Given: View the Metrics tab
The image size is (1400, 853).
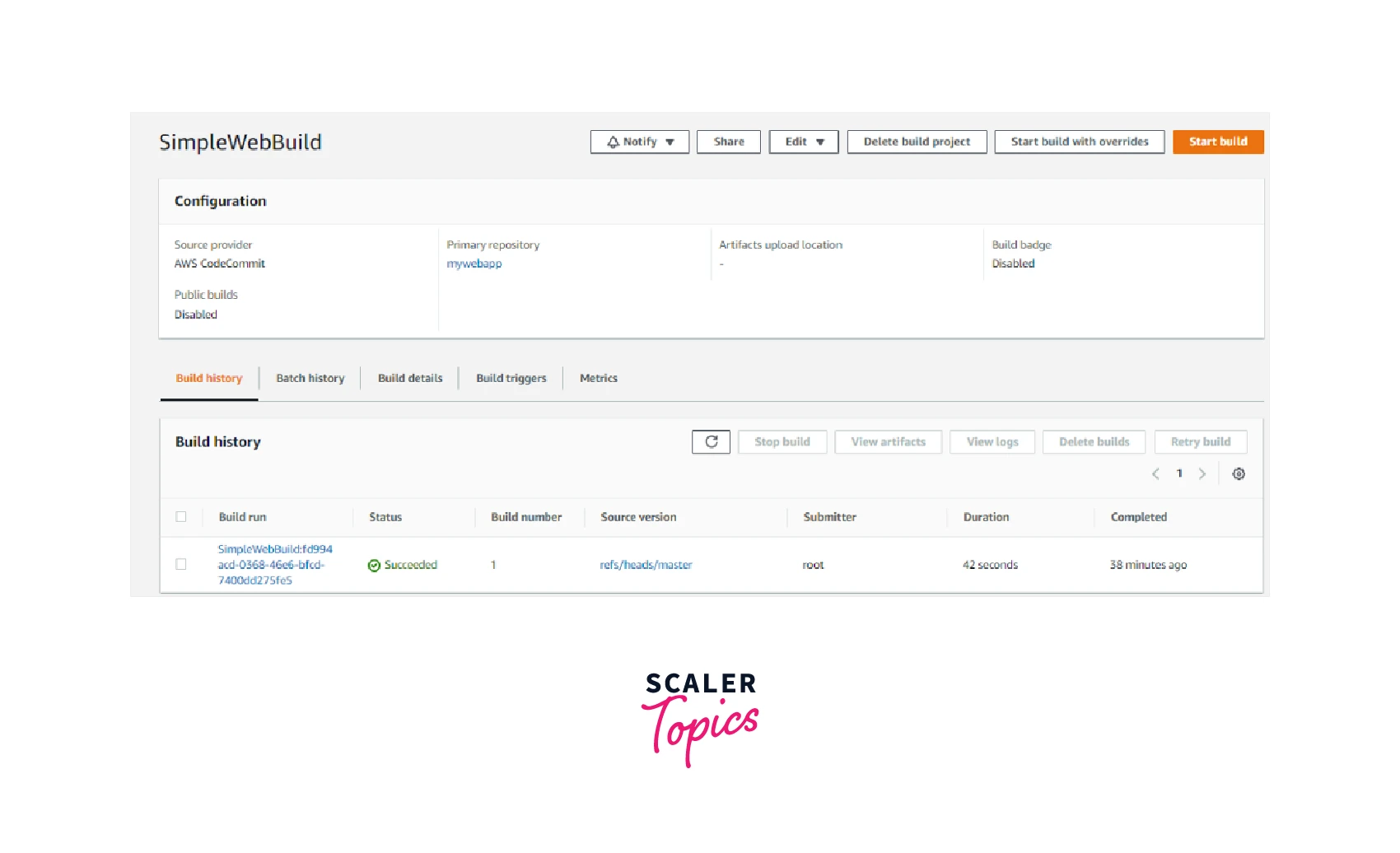Looking at the screenshot, I should click(598, 379).
